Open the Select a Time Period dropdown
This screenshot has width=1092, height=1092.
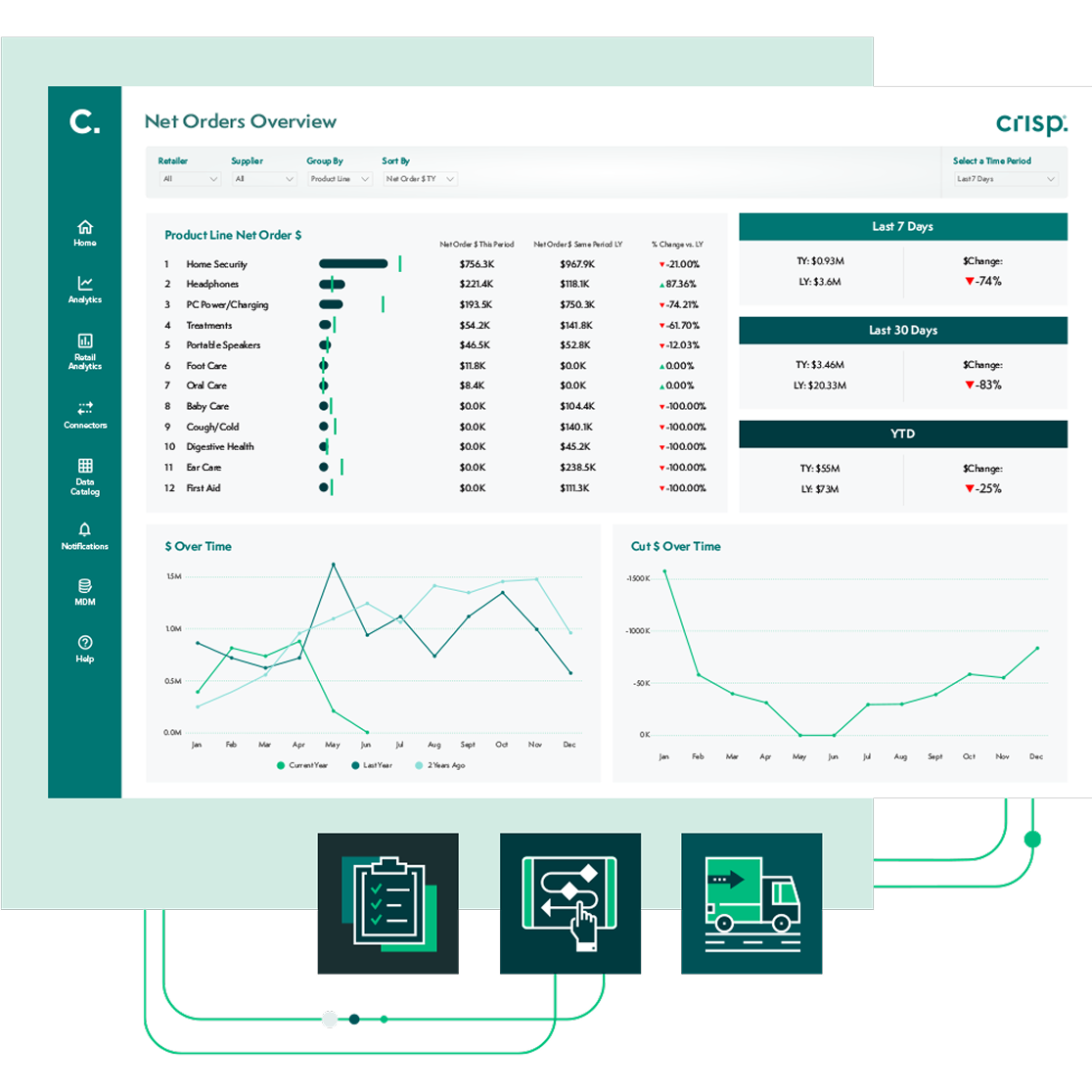pyautogui.click(x=1006, y=179)
